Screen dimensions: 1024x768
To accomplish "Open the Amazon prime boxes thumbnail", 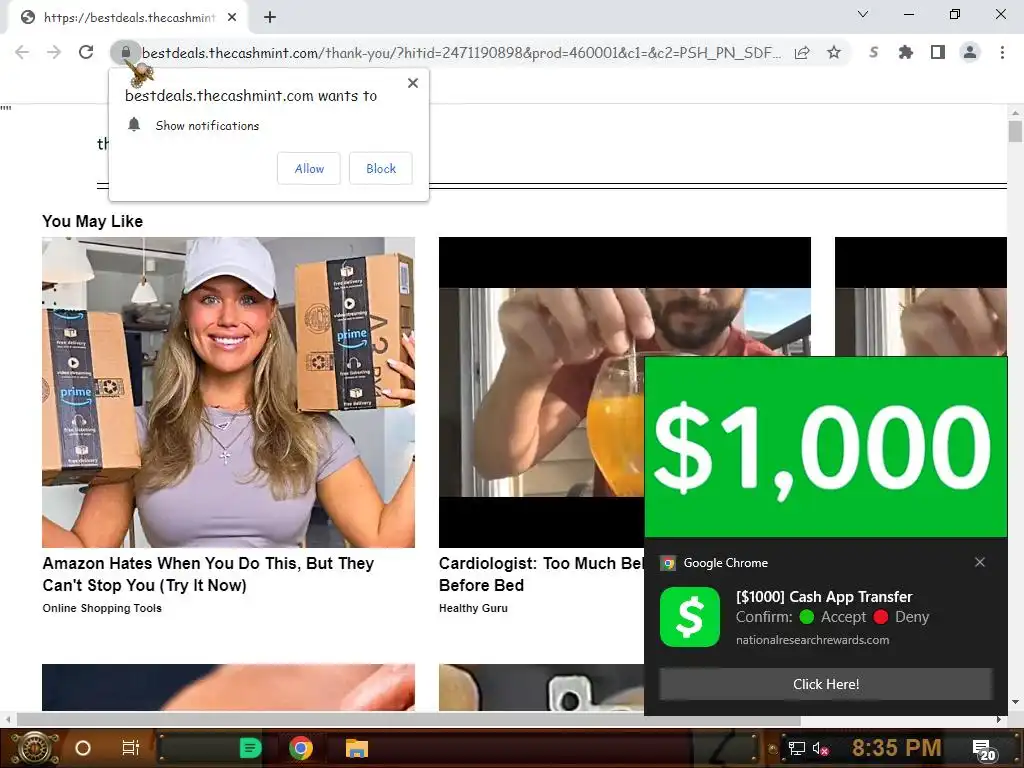I will point(229,392).
